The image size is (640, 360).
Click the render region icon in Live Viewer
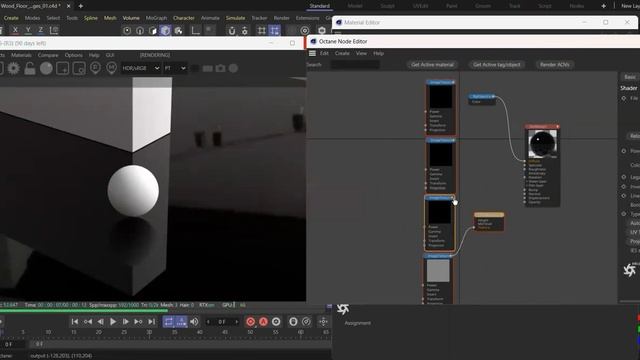pos(62,68)
